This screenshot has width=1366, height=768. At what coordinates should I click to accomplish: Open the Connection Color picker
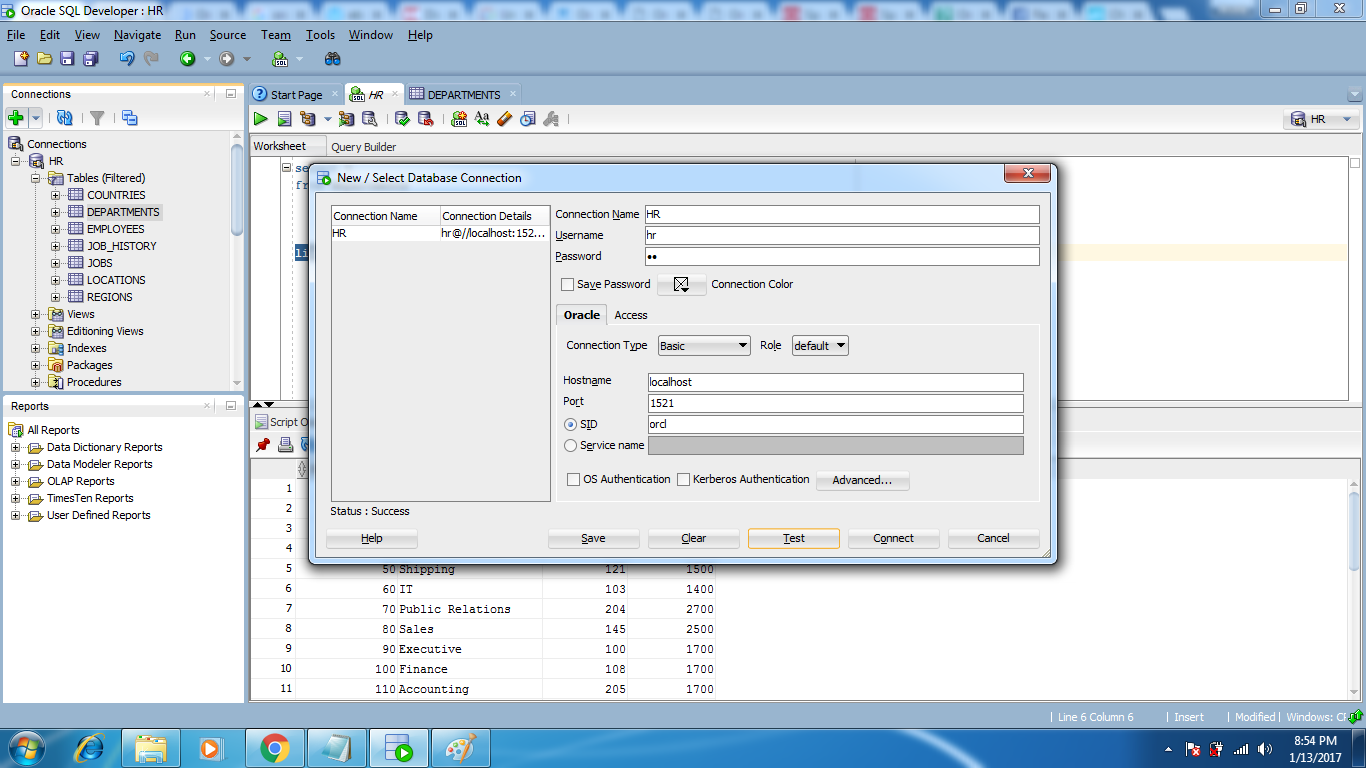(x=682, y=285)
